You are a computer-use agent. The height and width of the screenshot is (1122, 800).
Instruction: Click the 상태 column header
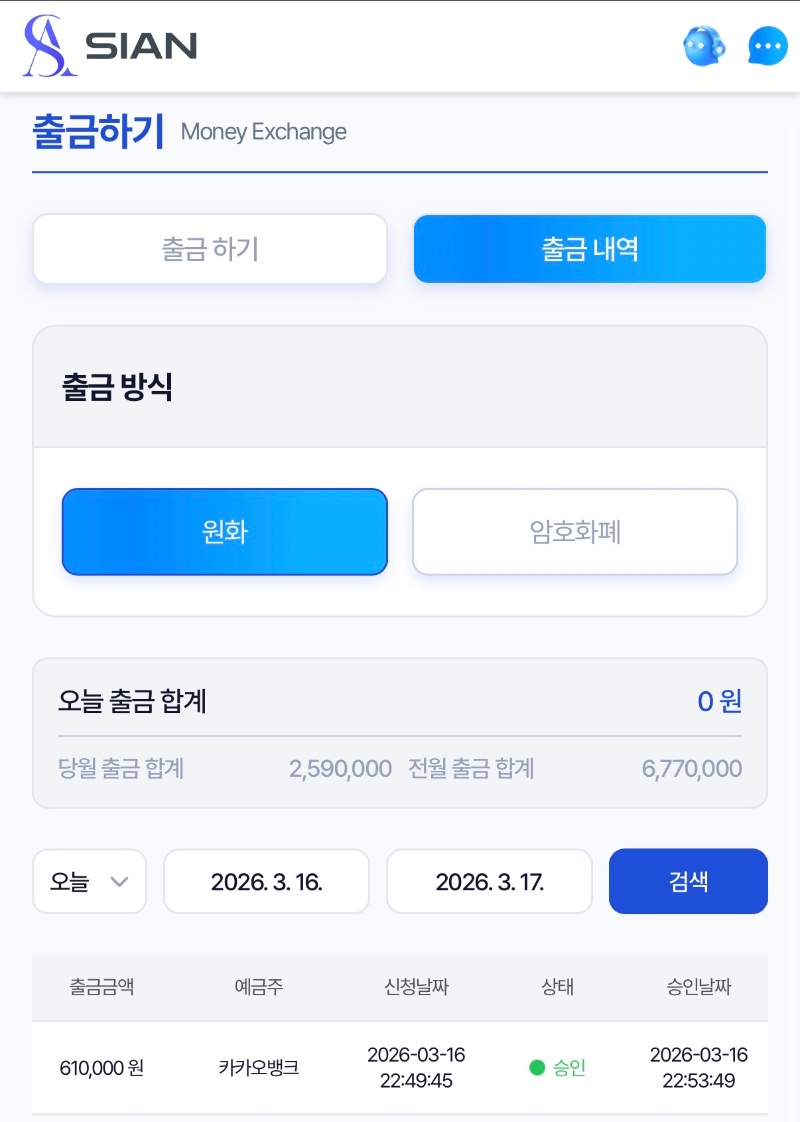[557, 987]
